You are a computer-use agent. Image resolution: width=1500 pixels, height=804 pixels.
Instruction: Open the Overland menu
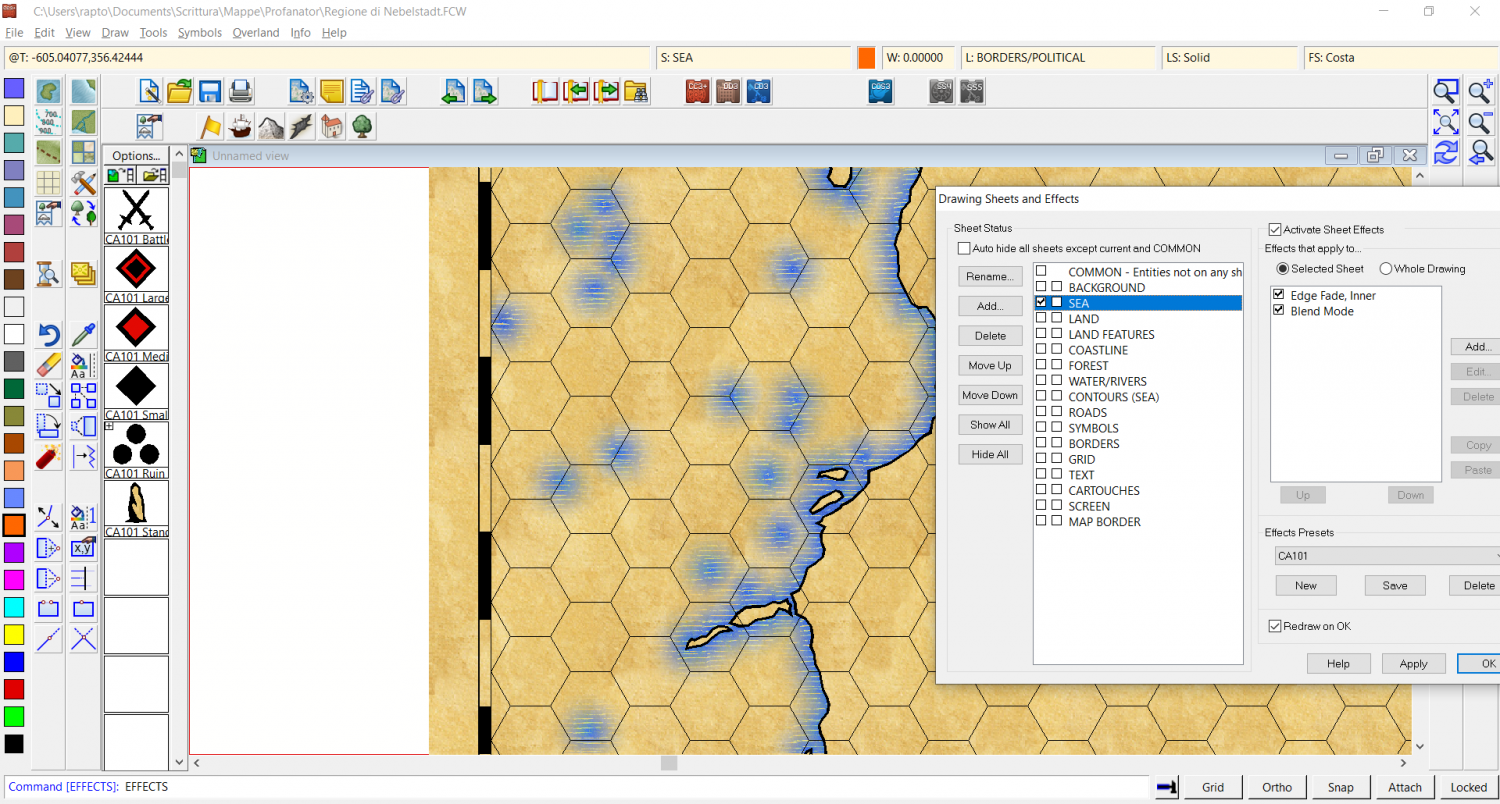pos(256,32)
